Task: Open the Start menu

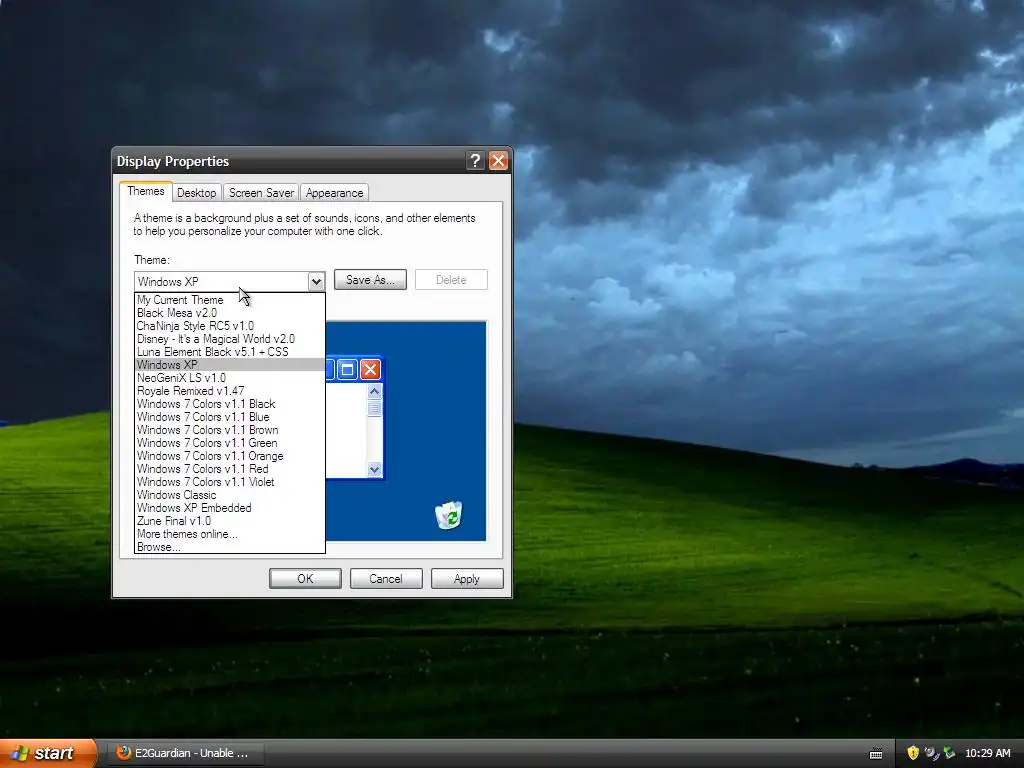Action: (48, 753)
